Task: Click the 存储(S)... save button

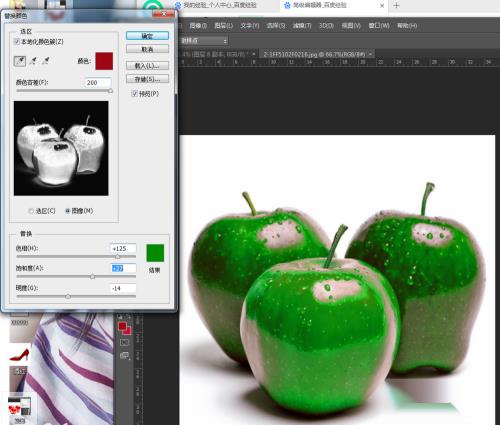Action: pyautogui.click(x=147, y=79)
